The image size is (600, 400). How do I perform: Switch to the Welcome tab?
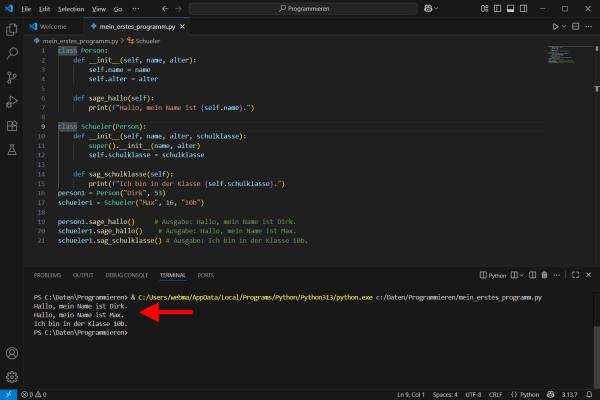pos(53,26)
